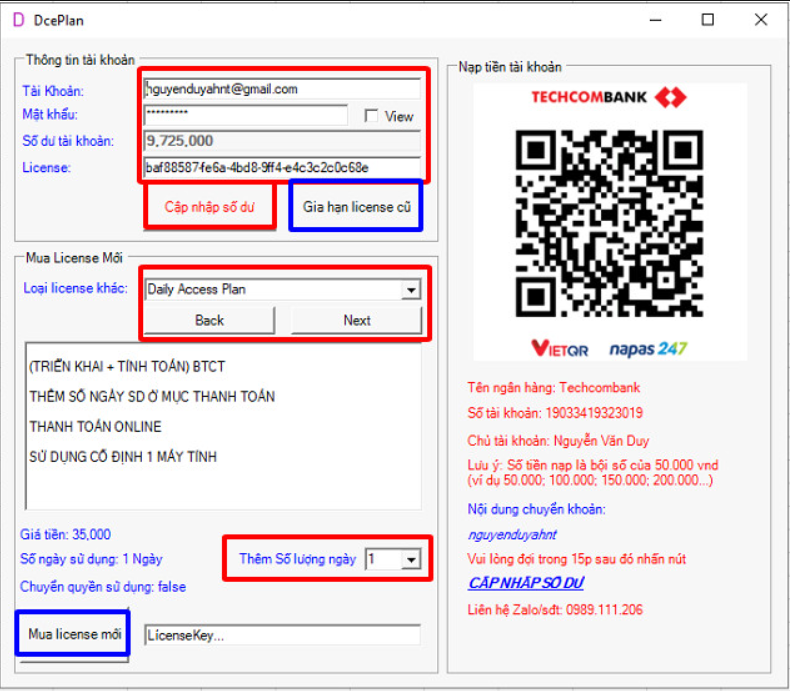Click the Số dư tài khoản balance field
The height and width of the screenshot is (691, 790).
(x=282, y=141)
